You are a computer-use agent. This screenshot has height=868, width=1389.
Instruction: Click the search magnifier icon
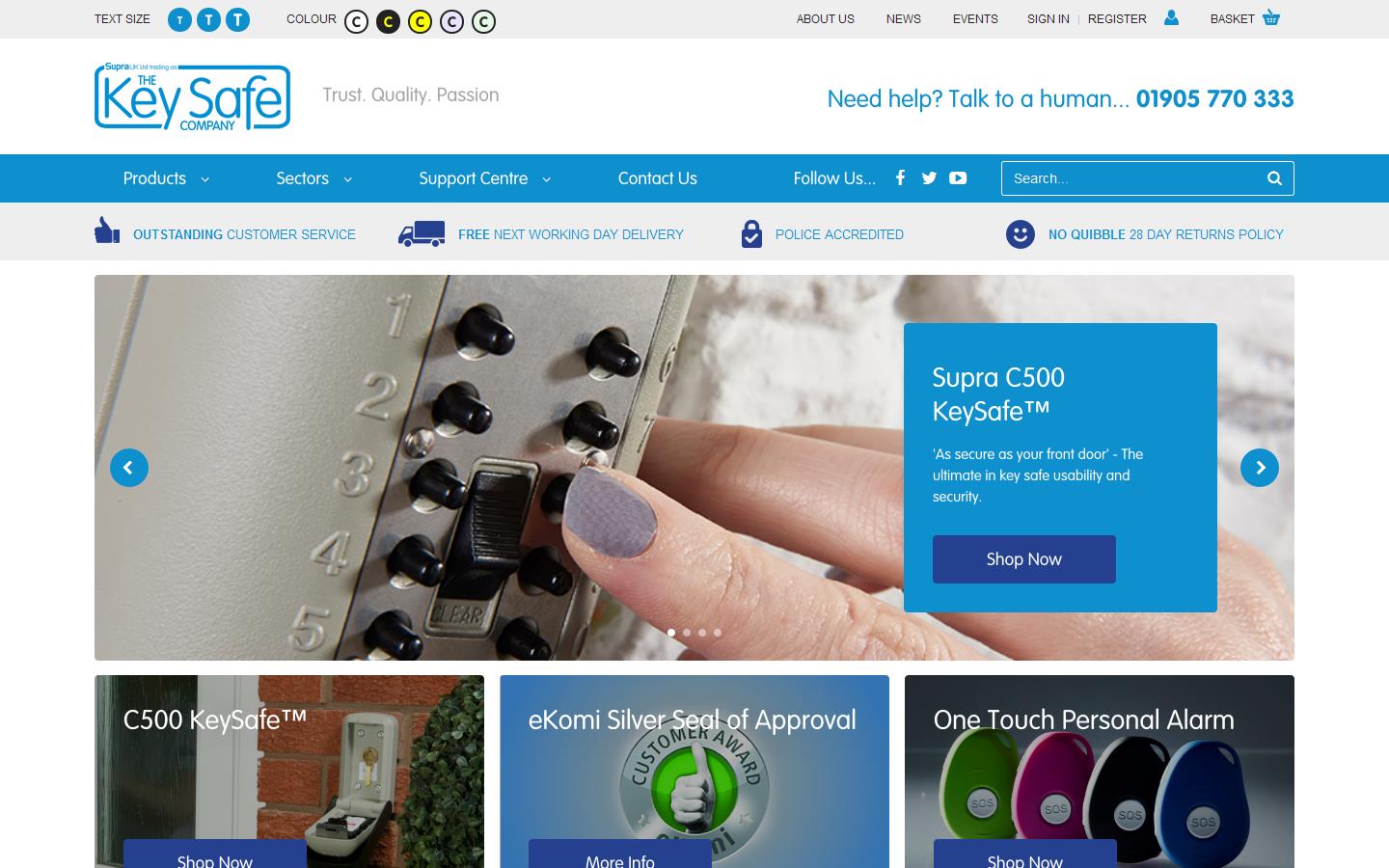pyautogui.click(x=1274, y=178)
